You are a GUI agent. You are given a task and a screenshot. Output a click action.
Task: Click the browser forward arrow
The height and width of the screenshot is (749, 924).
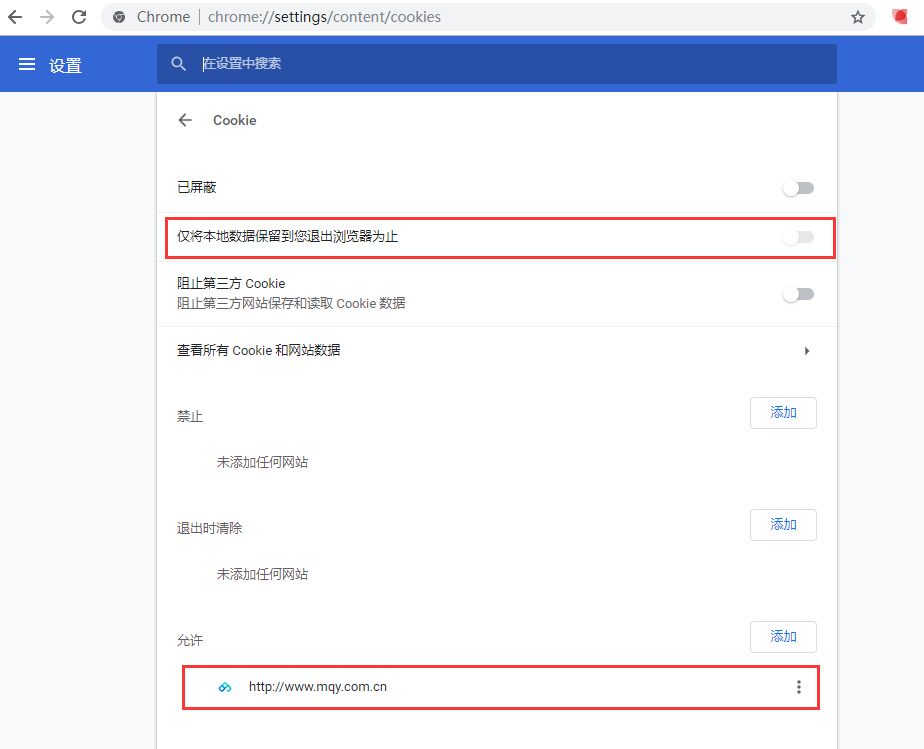47,17
